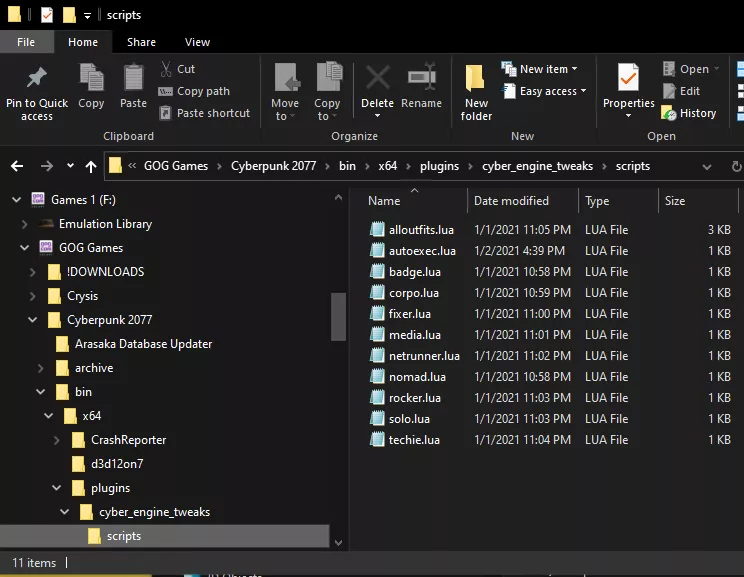Screen dimensions: 744x577
Task: Sort by Type column header
Action: tap(597, 201)
